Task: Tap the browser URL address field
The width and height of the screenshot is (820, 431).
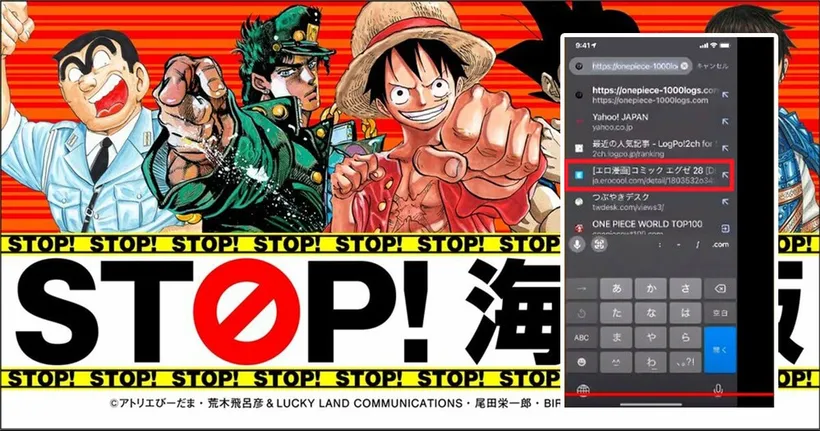Action: 630,66
